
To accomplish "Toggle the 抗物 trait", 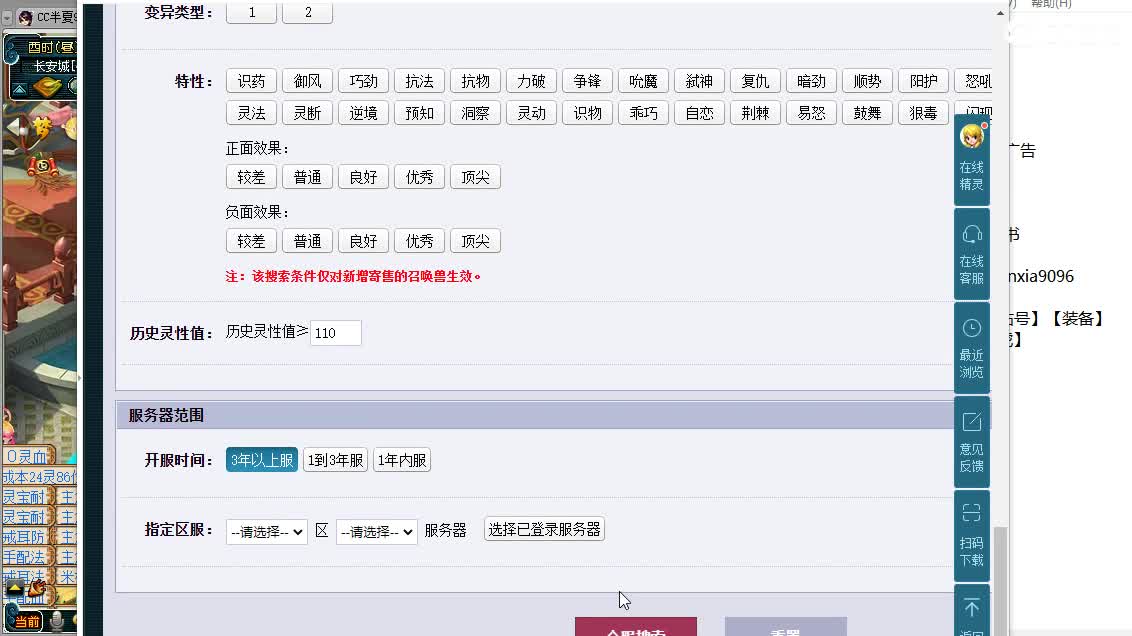I will click(x=475, y=81).
